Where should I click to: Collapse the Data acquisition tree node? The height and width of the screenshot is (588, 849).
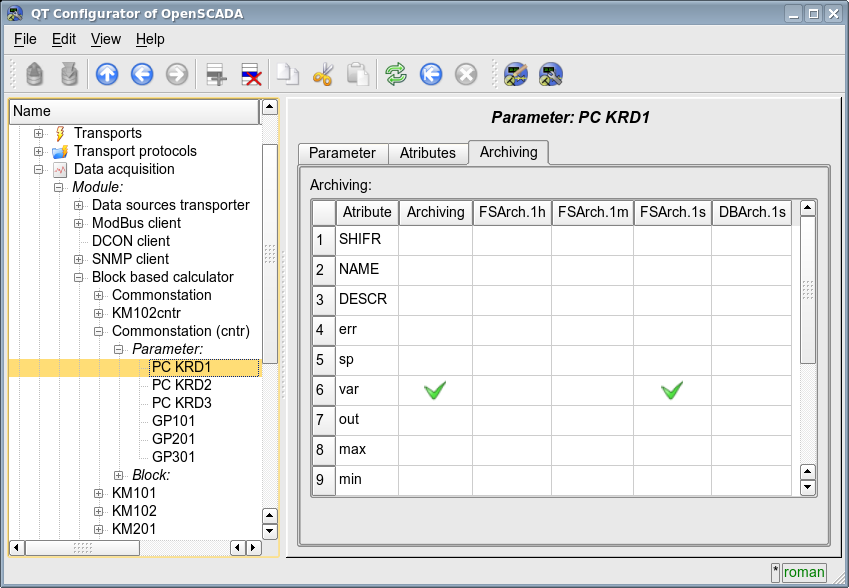pyautogui.click(x=39, y=169)
